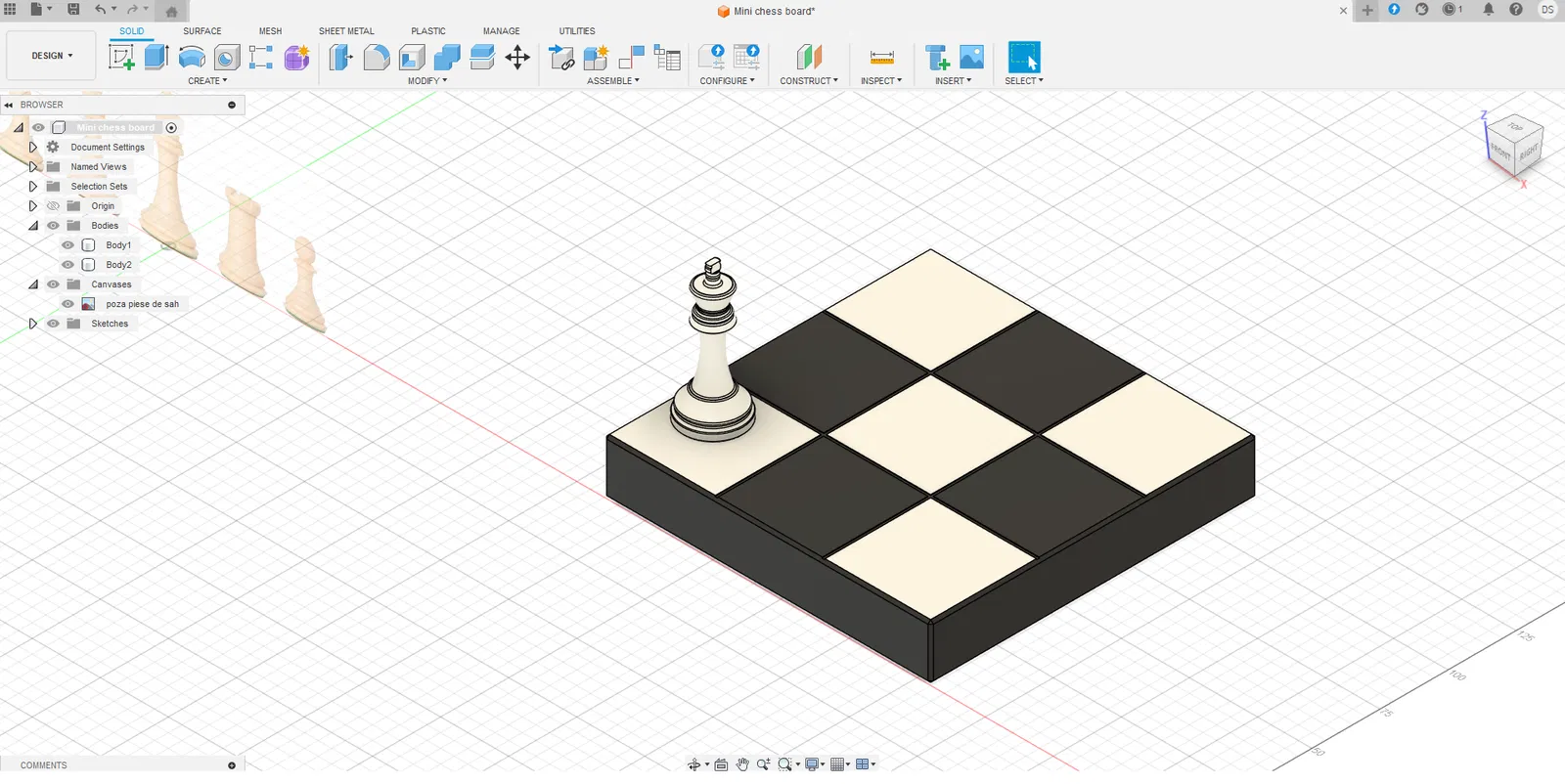Switch to the SURFACE tab

202,31
